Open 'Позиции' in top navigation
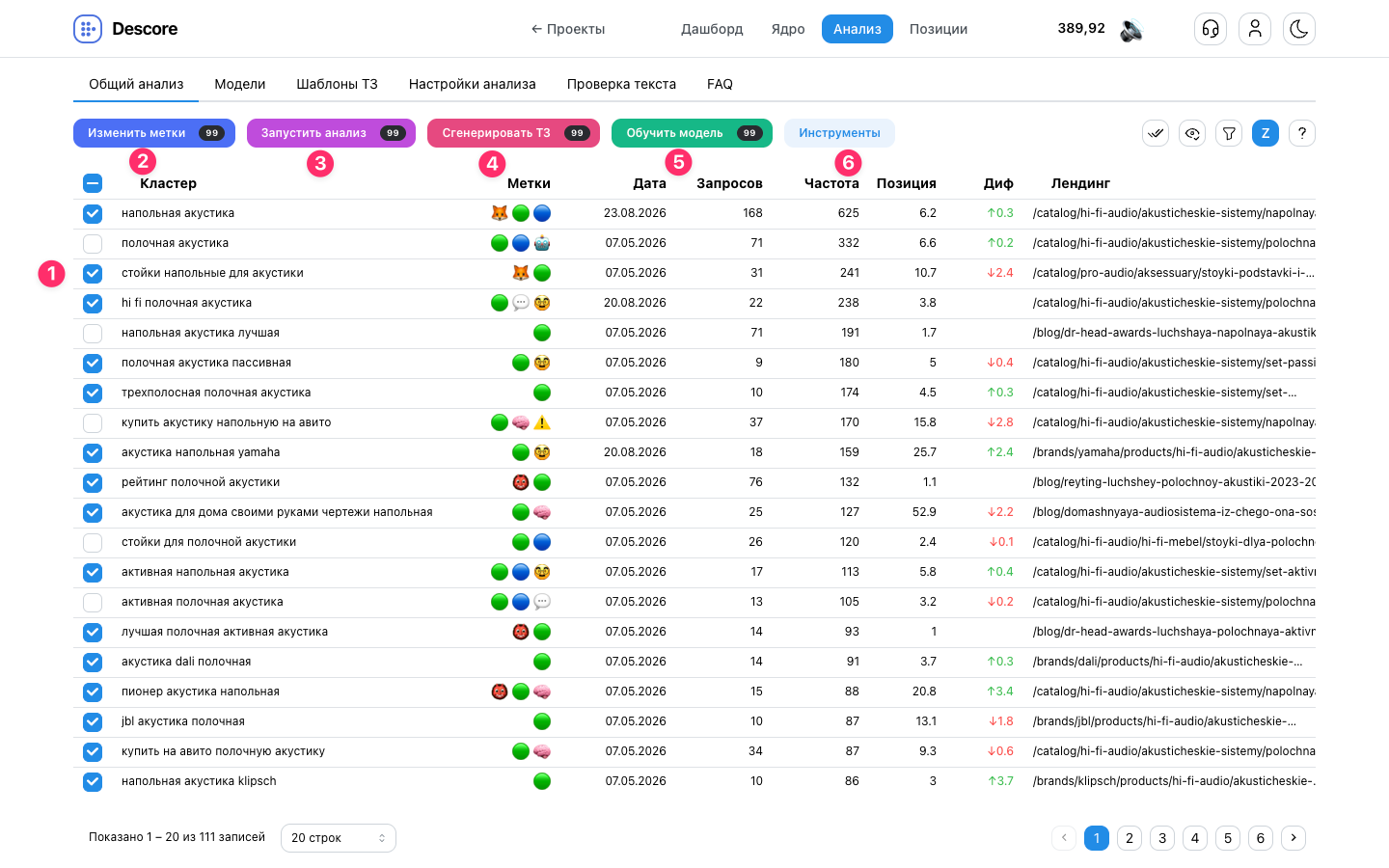Viewport: 1389px width, 868px height. [939, 29]
